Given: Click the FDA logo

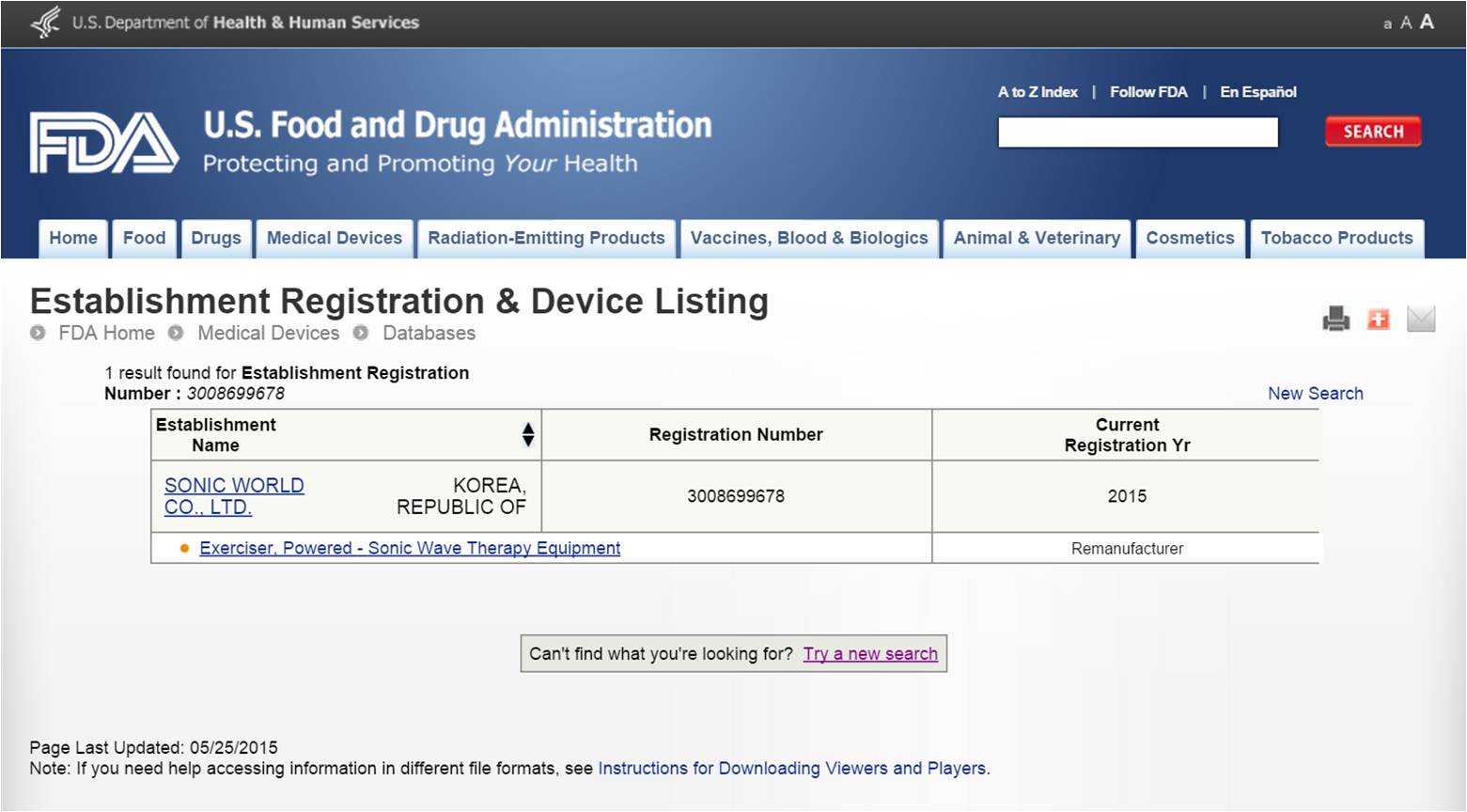Looking at the screenshot, I should point(103,143).
